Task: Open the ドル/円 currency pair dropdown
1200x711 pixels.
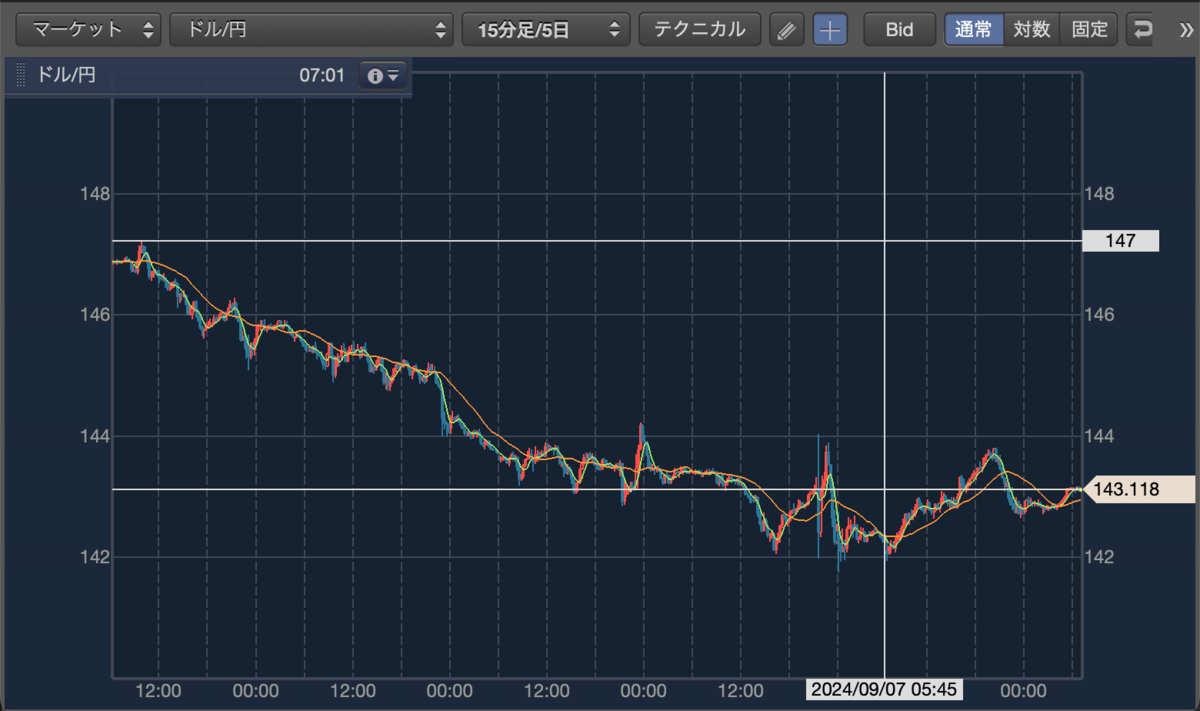Action: [311, 29]
